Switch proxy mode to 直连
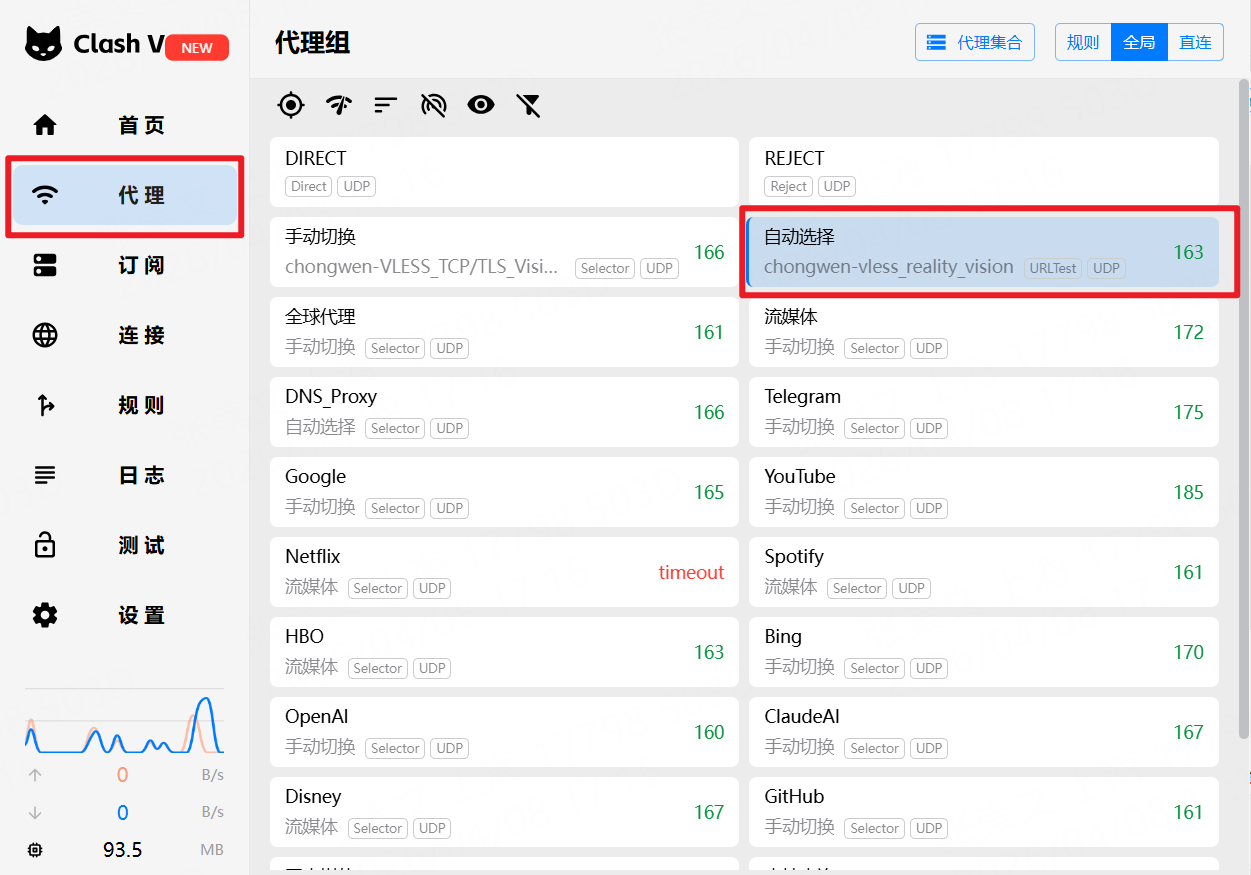This screenshot has width=1251, height=875. [1195, 42]
